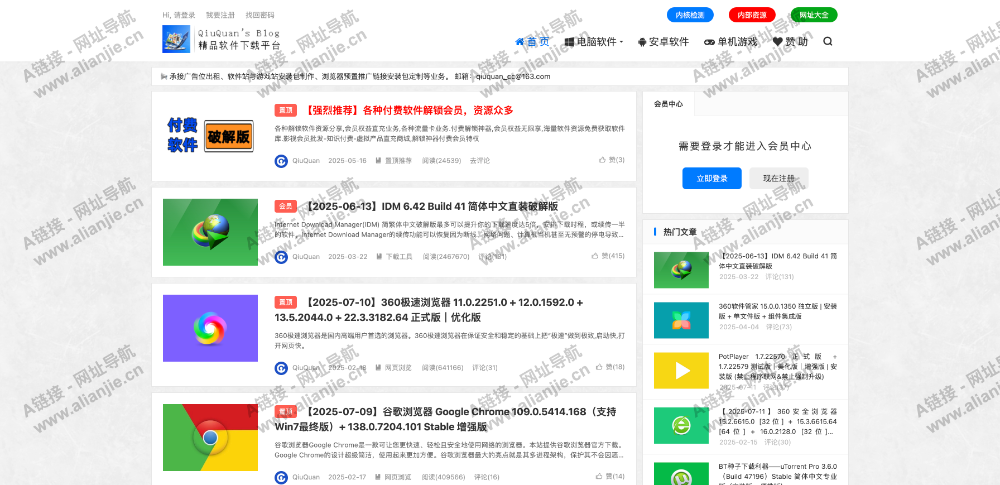
Task: Open the search magnifier icon in the navigation bar
Action: click(x=828, y=41)
